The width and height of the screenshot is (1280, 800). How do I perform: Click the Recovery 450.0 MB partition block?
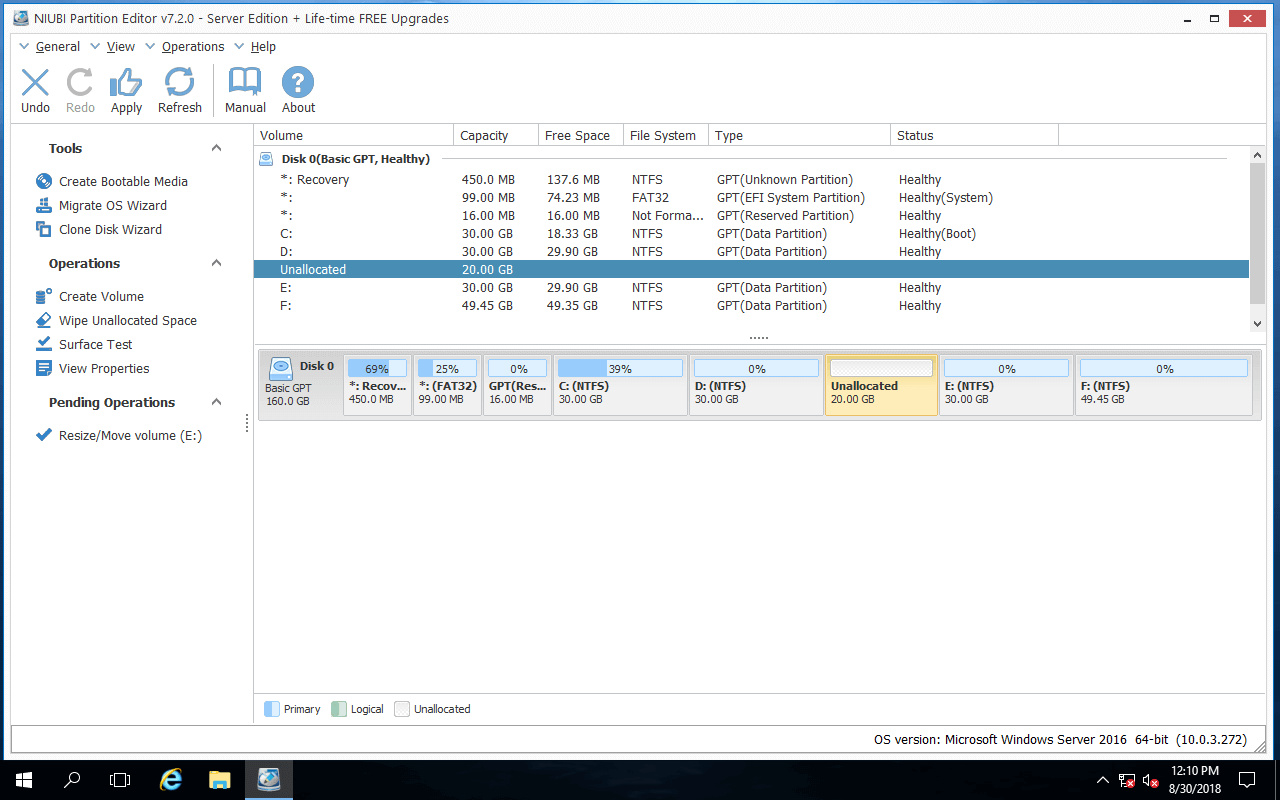[x=377, y=384]
